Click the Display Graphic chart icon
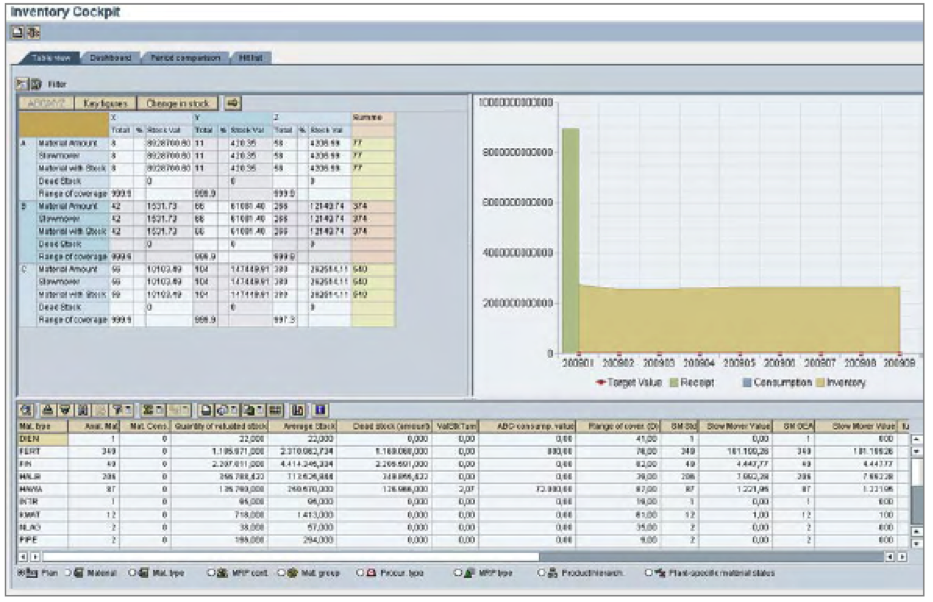Screen dimensions: 933x602 pyautogui.click(x=297, y=410)
